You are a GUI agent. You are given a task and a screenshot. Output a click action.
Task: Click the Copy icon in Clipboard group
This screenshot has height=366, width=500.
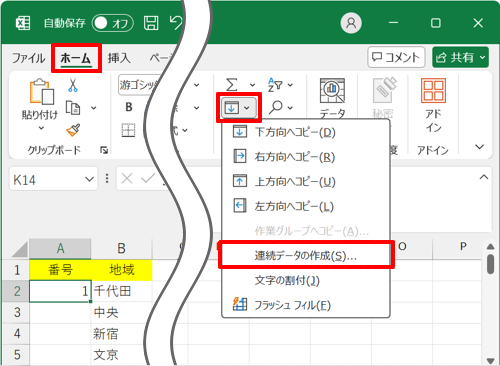pos(73,108)
